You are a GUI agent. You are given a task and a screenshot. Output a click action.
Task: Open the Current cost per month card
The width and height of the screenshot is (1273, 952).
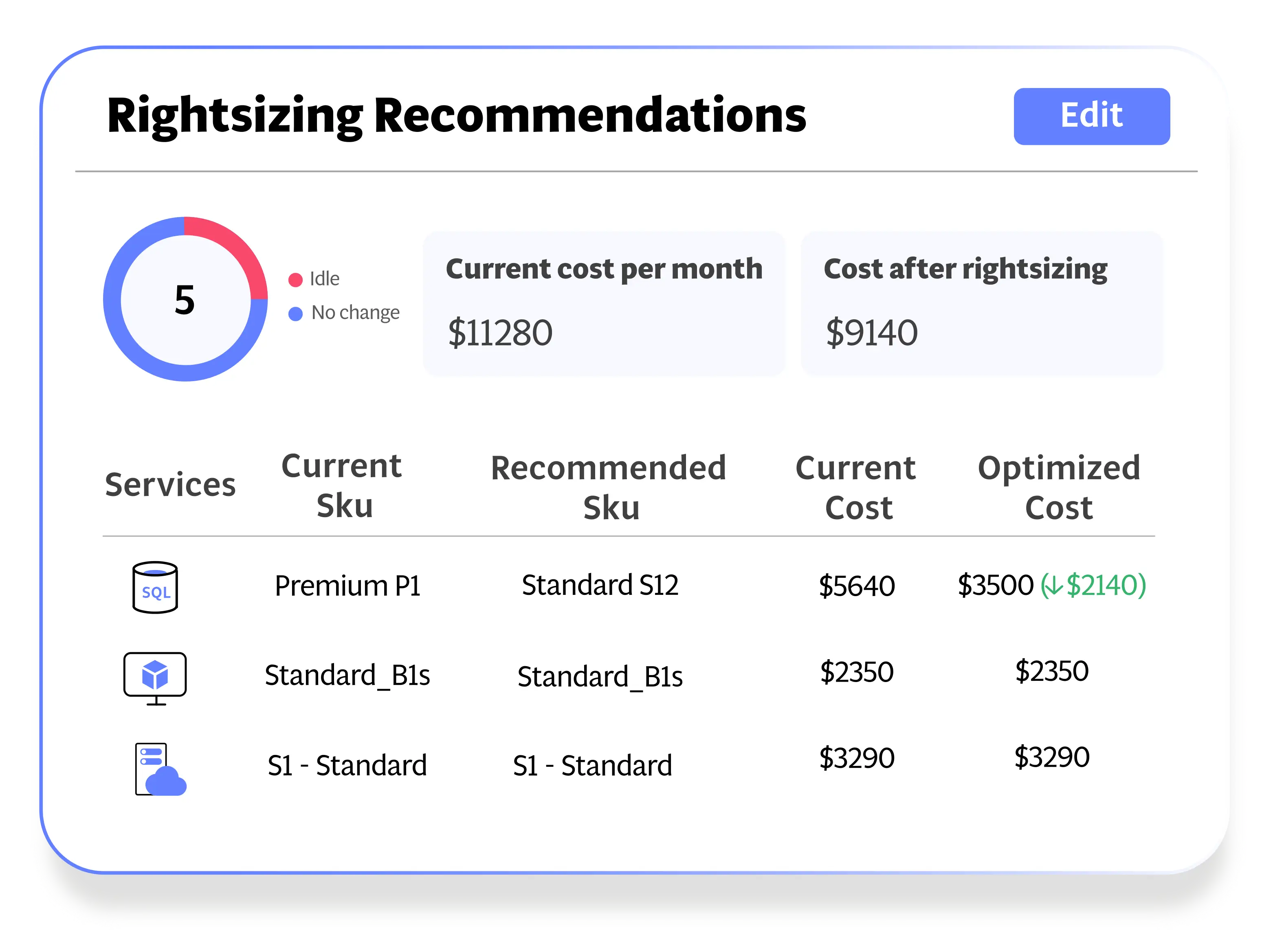coord(604,303)
